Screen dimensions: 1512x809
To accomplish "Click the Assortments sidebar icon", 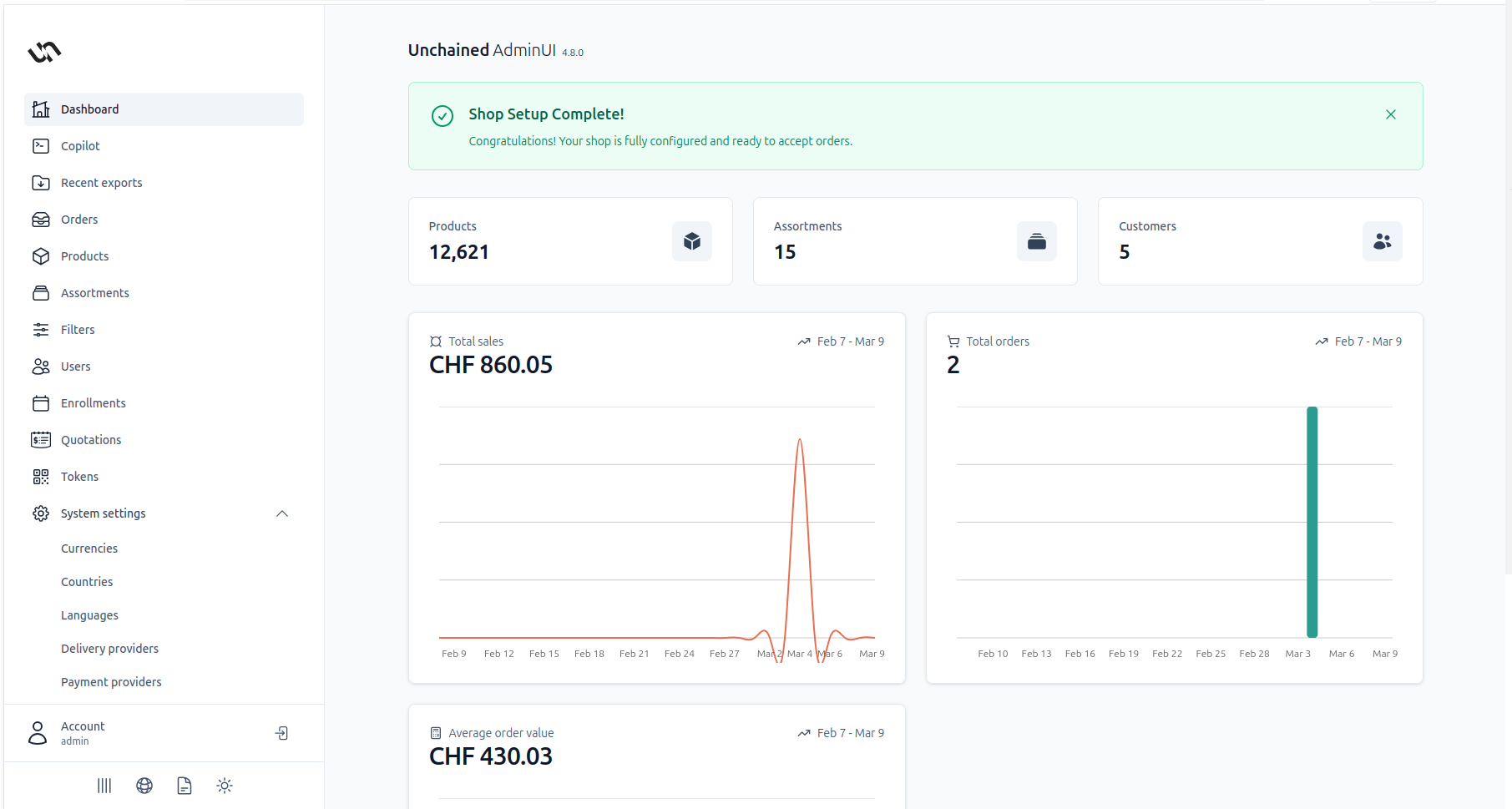I will pos(41,293).
